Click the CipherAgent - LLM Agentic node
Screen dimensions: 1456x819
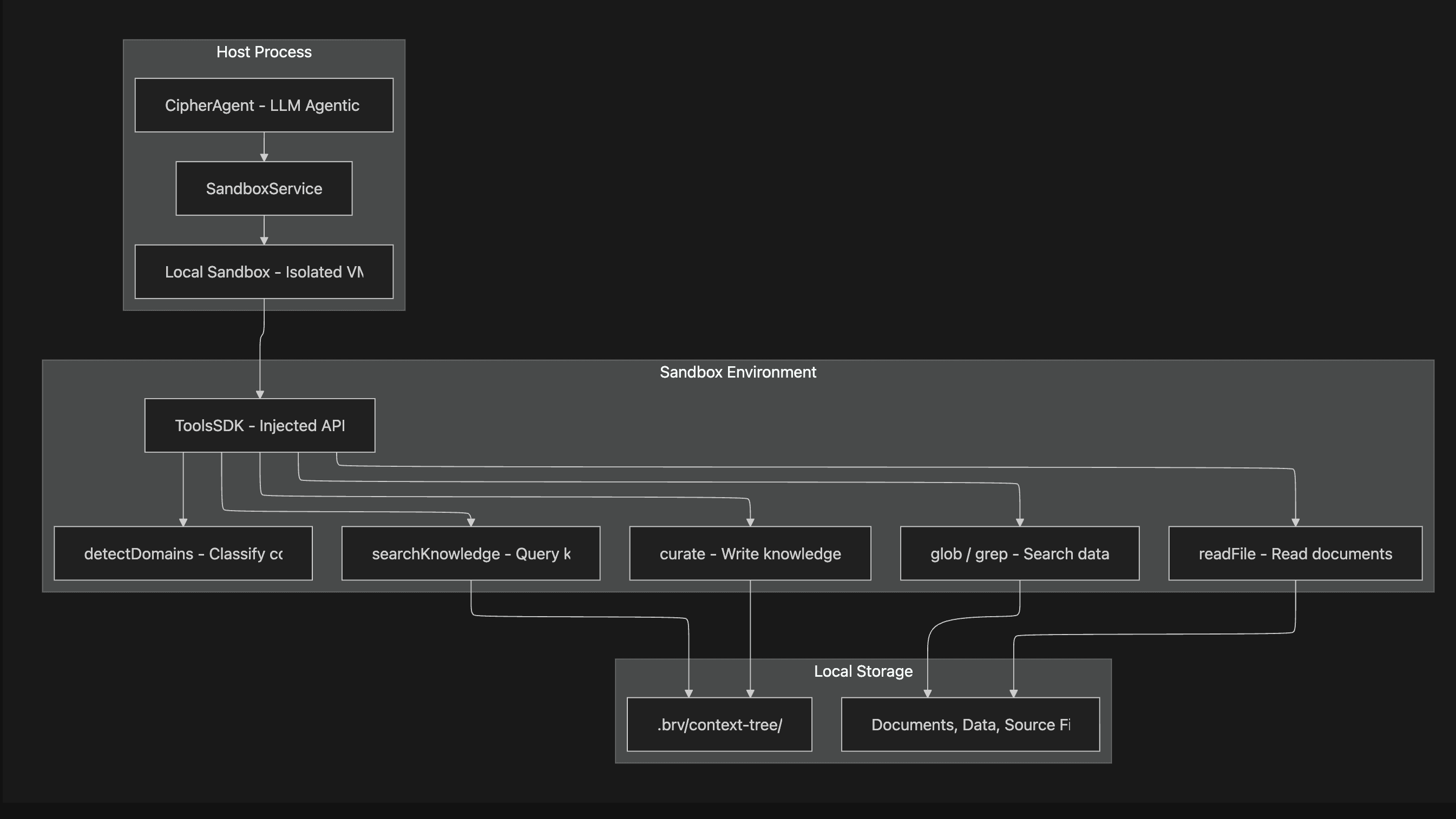[x=264, y=105]
